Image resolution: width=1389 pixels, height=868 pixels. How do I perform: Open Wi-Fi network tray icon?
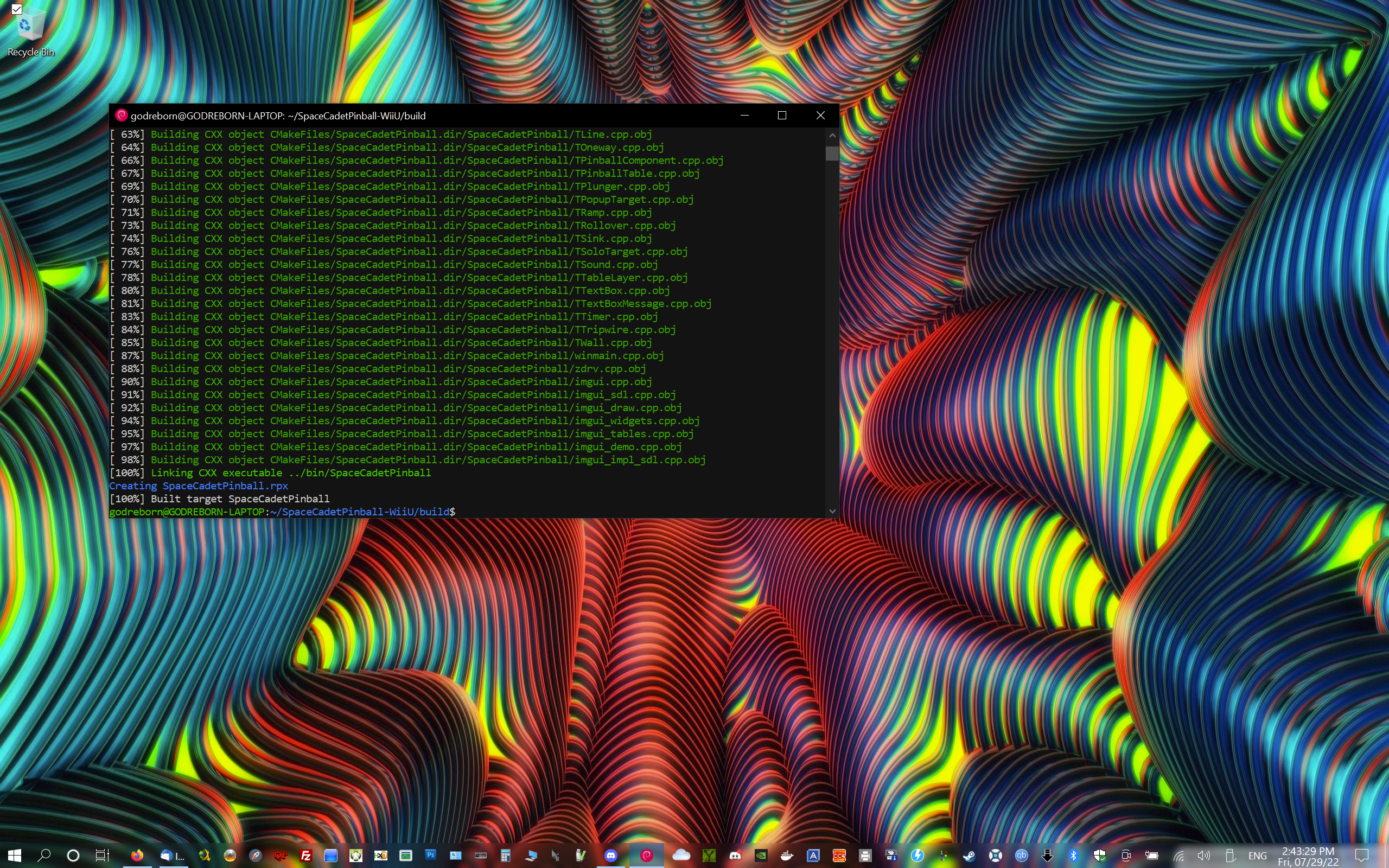(x=1178, y=856)
